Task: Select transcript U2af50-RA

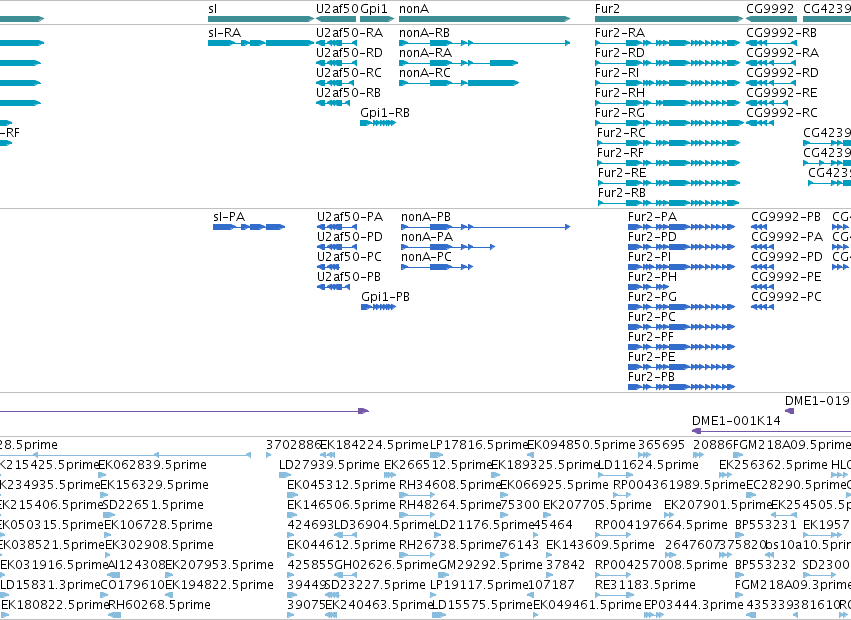Action: (x=350, y=33)
